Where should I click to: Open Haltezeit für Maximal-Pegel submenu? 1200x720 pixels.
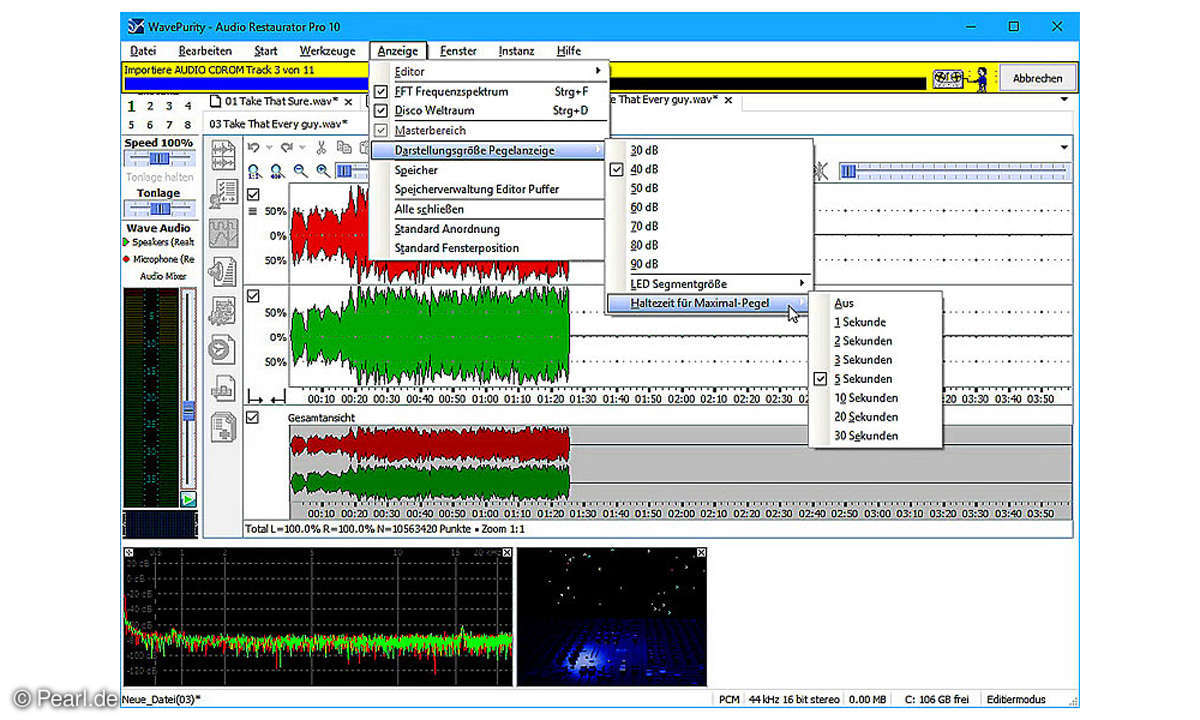[x=709, y=303]
